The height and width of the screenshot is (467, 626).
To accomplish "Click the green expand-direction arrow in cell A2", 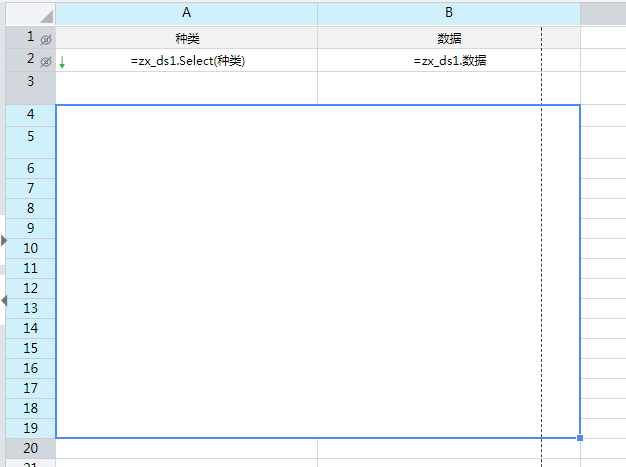I will (62, 63).
